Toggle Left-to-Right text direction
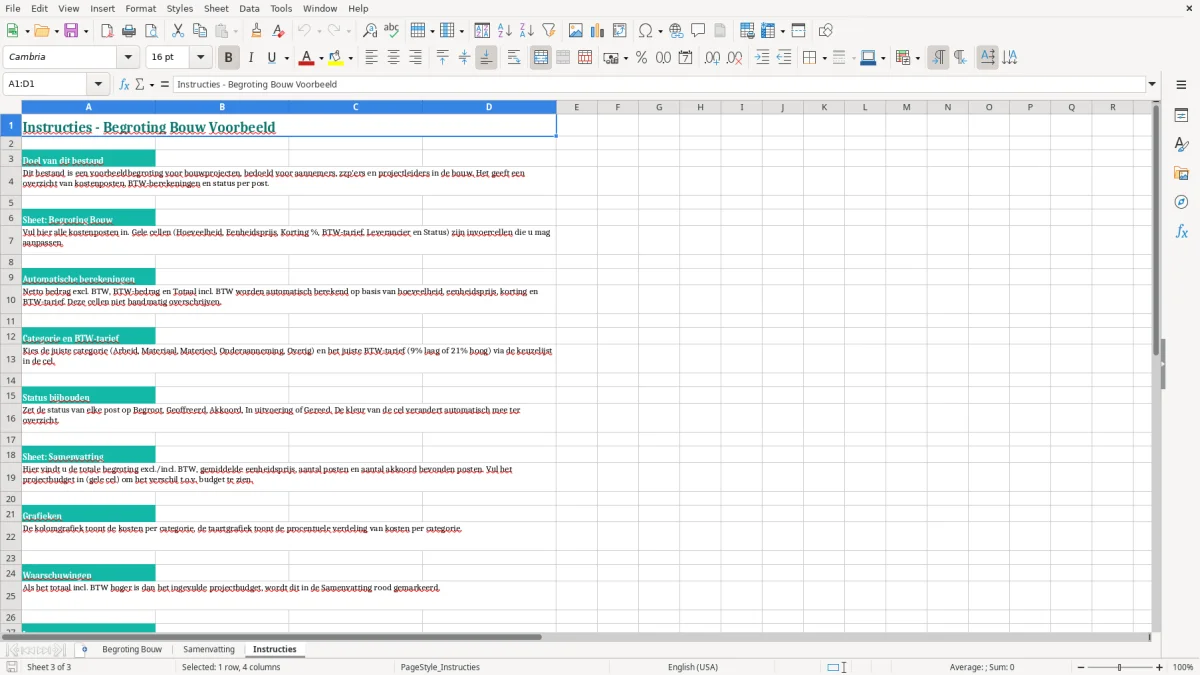 [x=938, y=58]
